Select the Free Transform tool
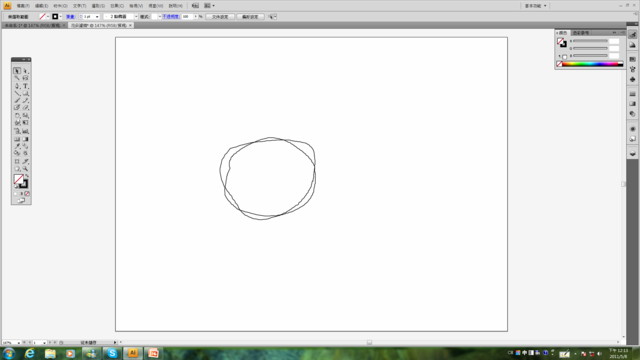640x360 pixels. tap(25, 123)
